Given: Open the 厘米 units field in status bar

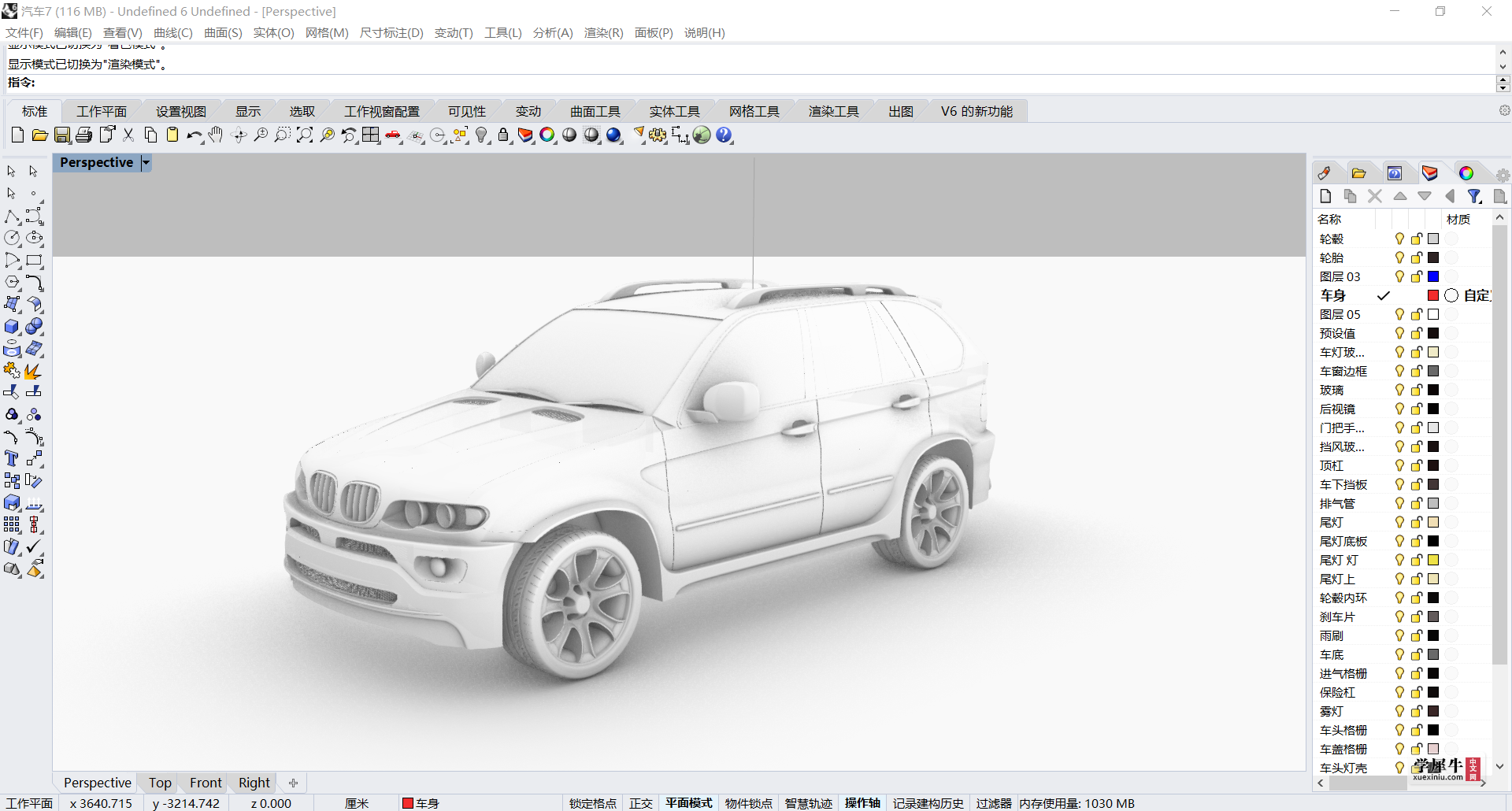Looking at the screenshot, I should (357, 803).
